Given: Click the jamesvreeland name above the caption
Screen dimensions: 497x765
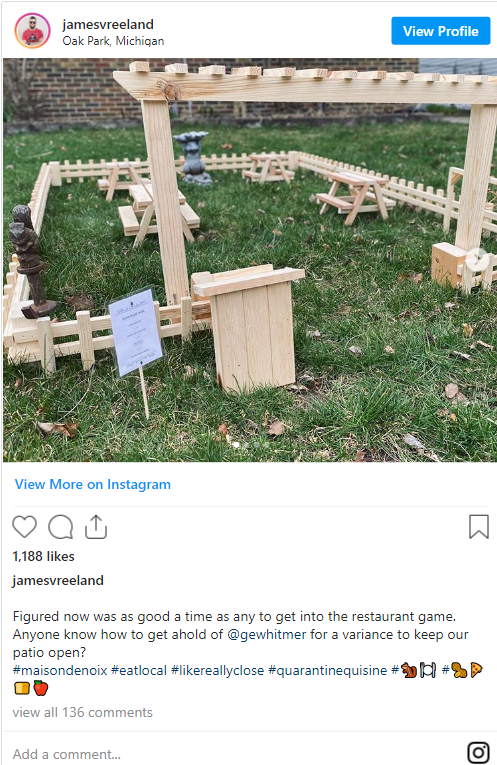Looking at the screenshot, I should [58, 580].
